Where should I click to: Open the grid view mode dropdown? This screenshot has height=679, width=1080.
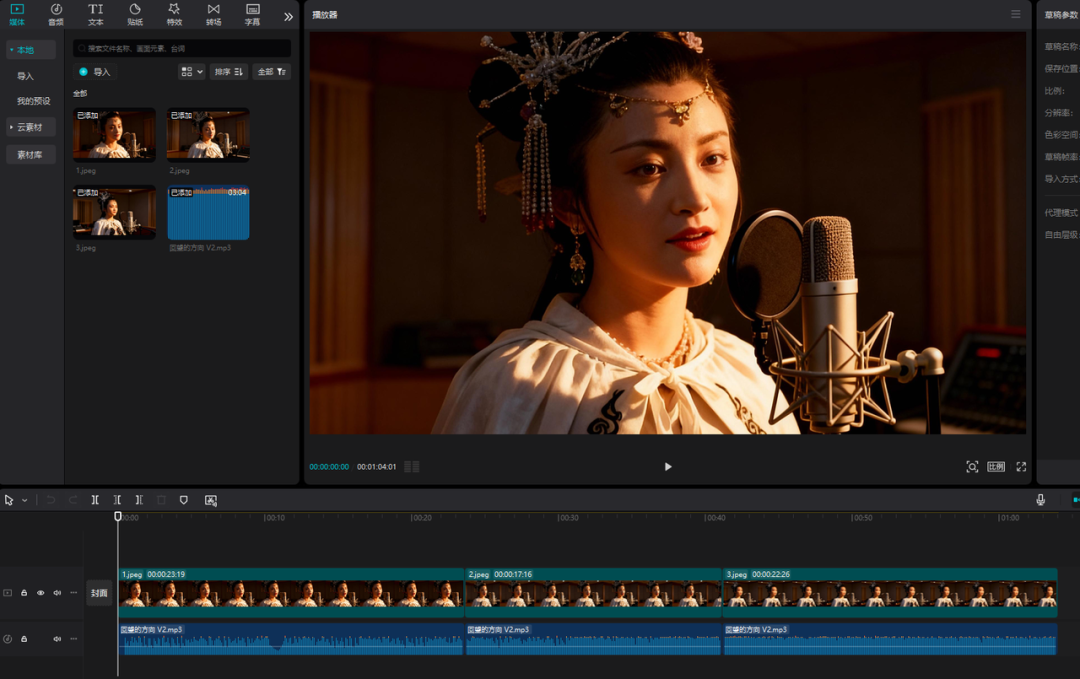[x=190, y=72]
